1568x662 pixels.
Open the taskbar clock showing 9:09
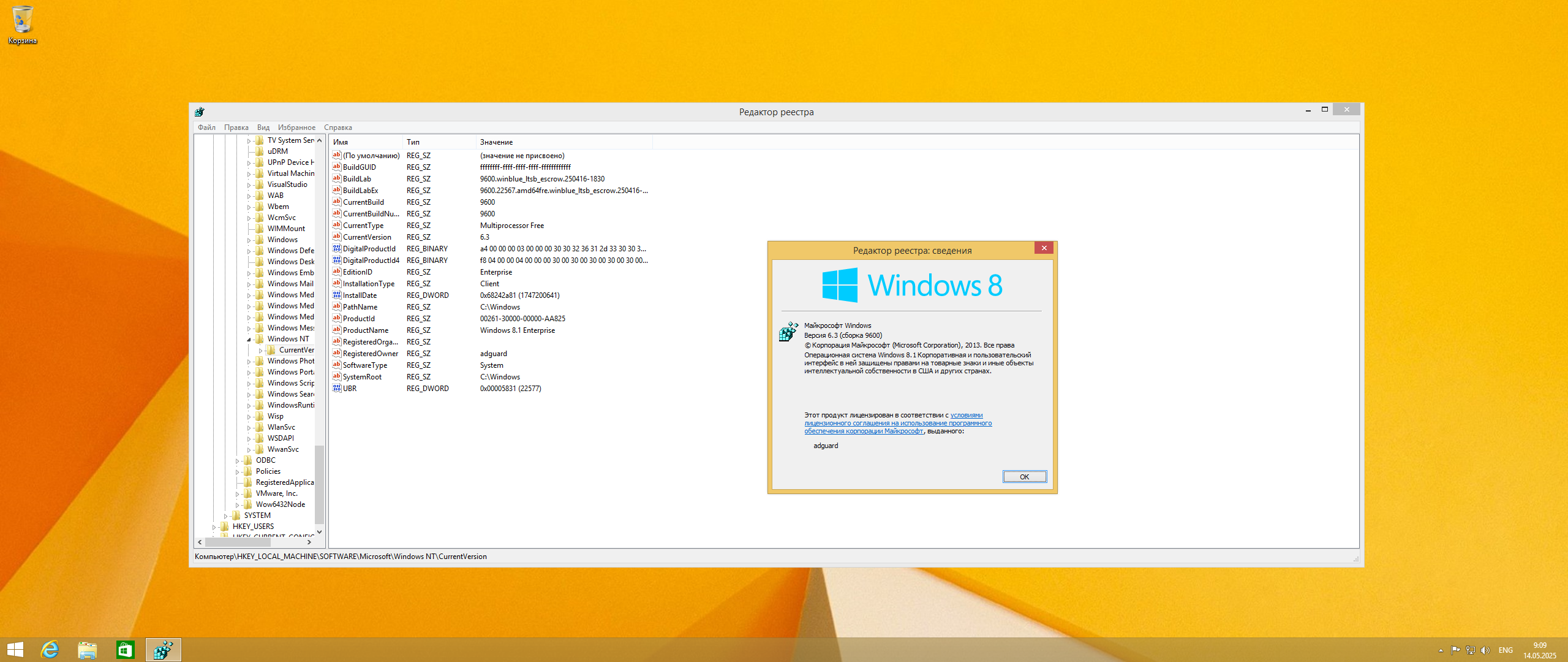pos(1540,650)
